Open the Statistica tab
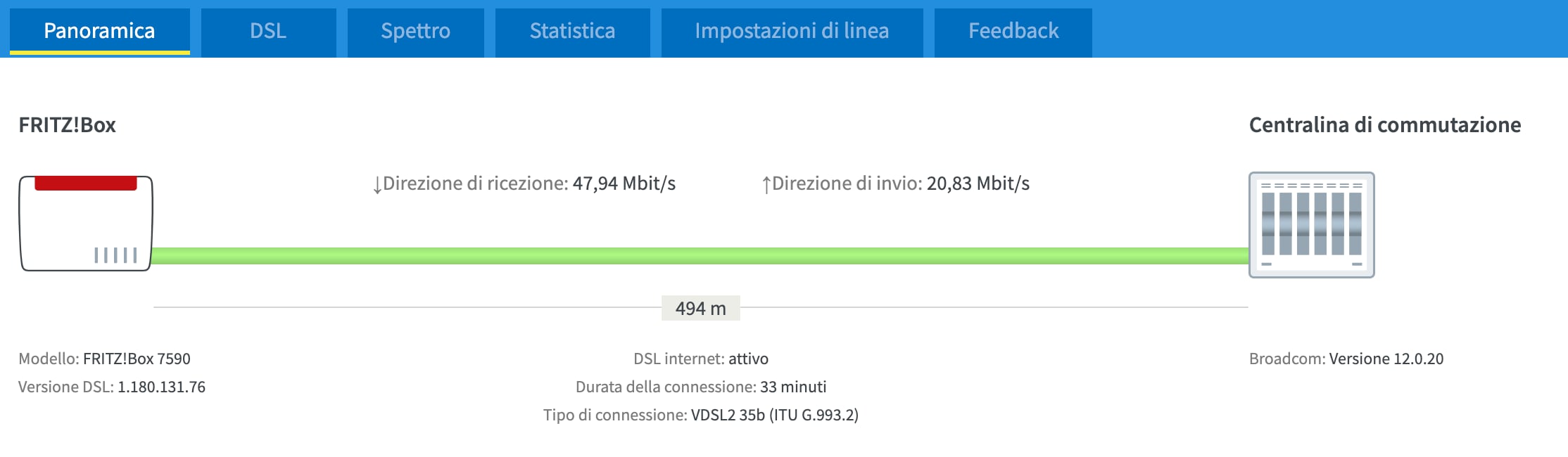 [572, 32]
